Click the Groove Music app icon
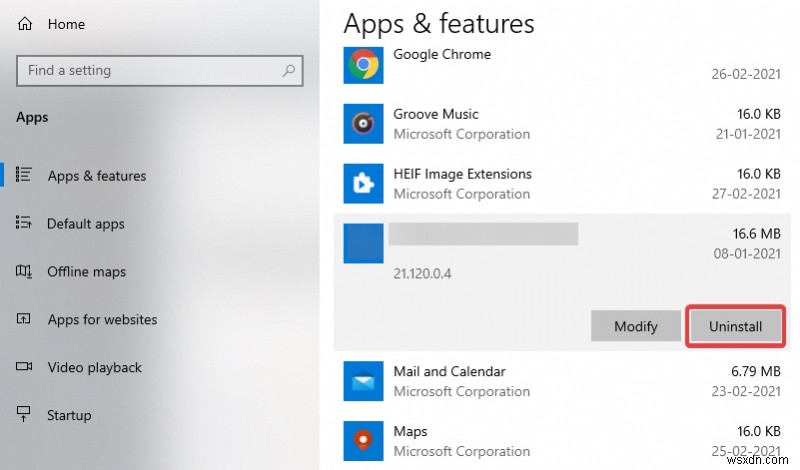The height and width of the screenshot is (470, 800). pos(362,124)
